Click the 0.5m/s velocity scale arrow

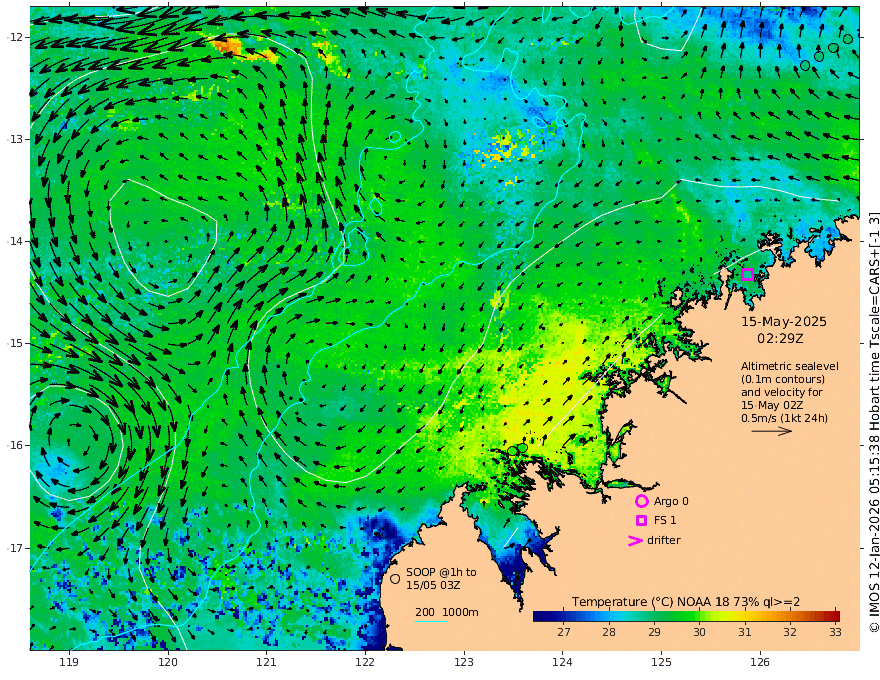click(x=772, y=431)
